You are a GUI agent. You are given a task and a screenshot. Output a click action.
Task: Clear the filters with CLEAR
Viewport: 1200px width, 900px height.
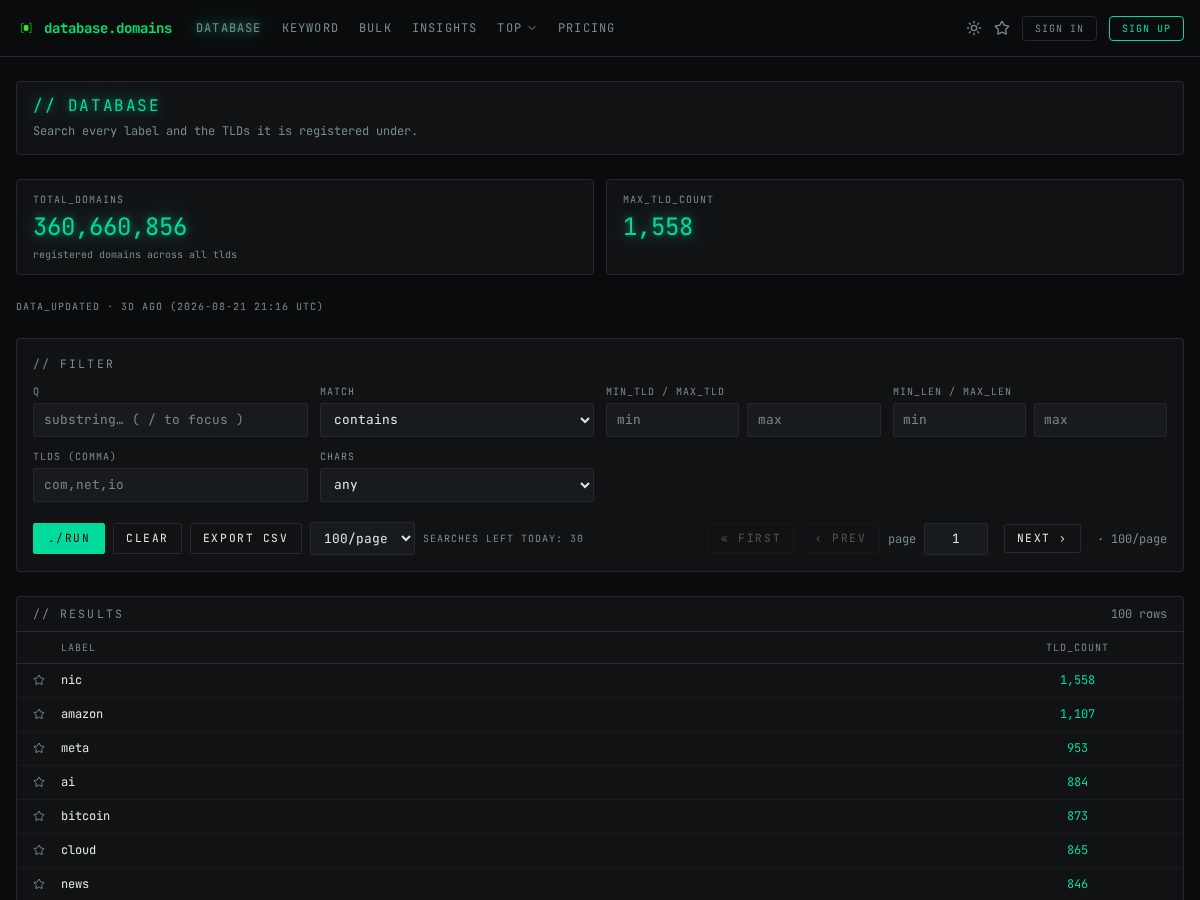click(x=147, y=538)
